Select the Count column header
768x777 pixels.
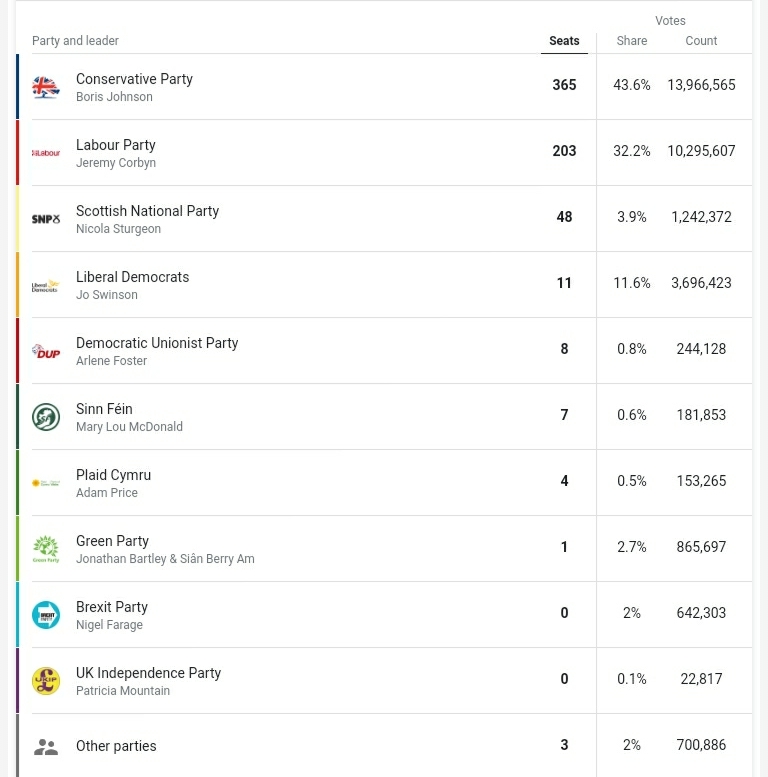[701, 41]
